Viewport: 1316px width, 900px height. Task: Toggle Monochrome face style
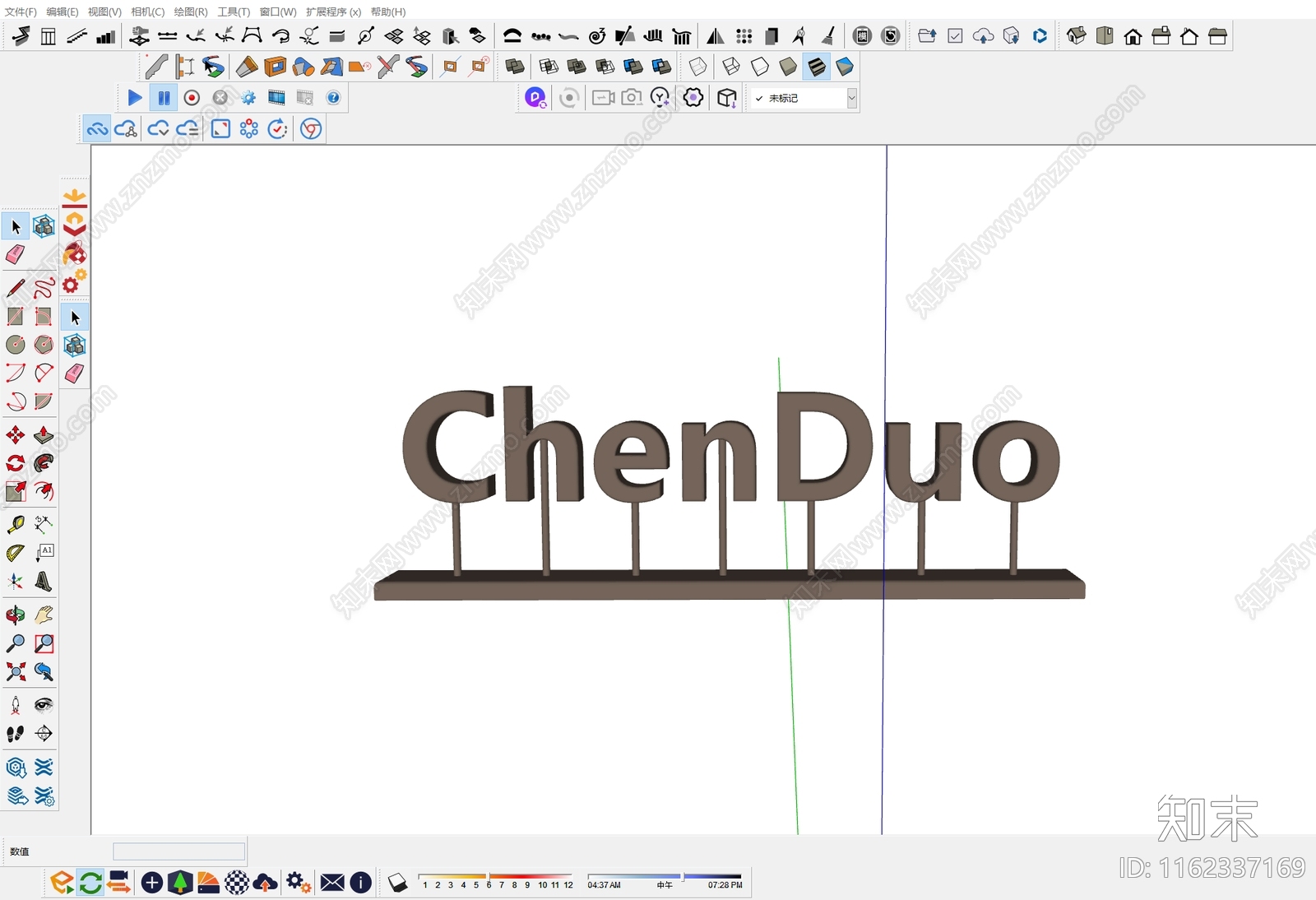(845, 67)
